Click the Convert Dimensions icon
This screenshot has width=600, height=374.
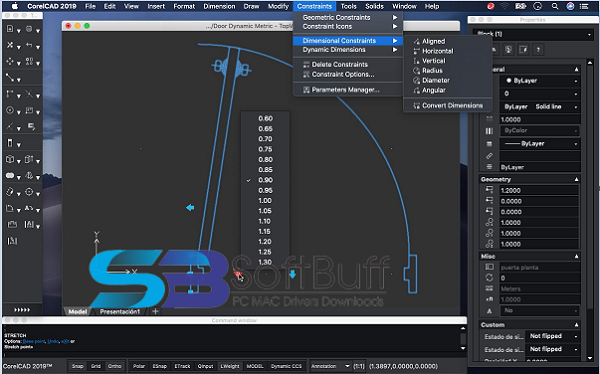coord(416,106)
